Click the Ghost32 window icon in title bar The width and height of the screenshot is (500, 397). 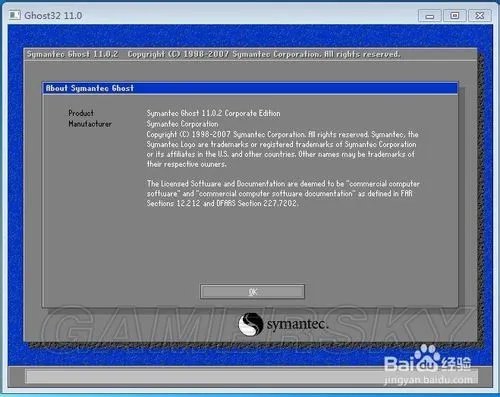(x=15, y=15)
